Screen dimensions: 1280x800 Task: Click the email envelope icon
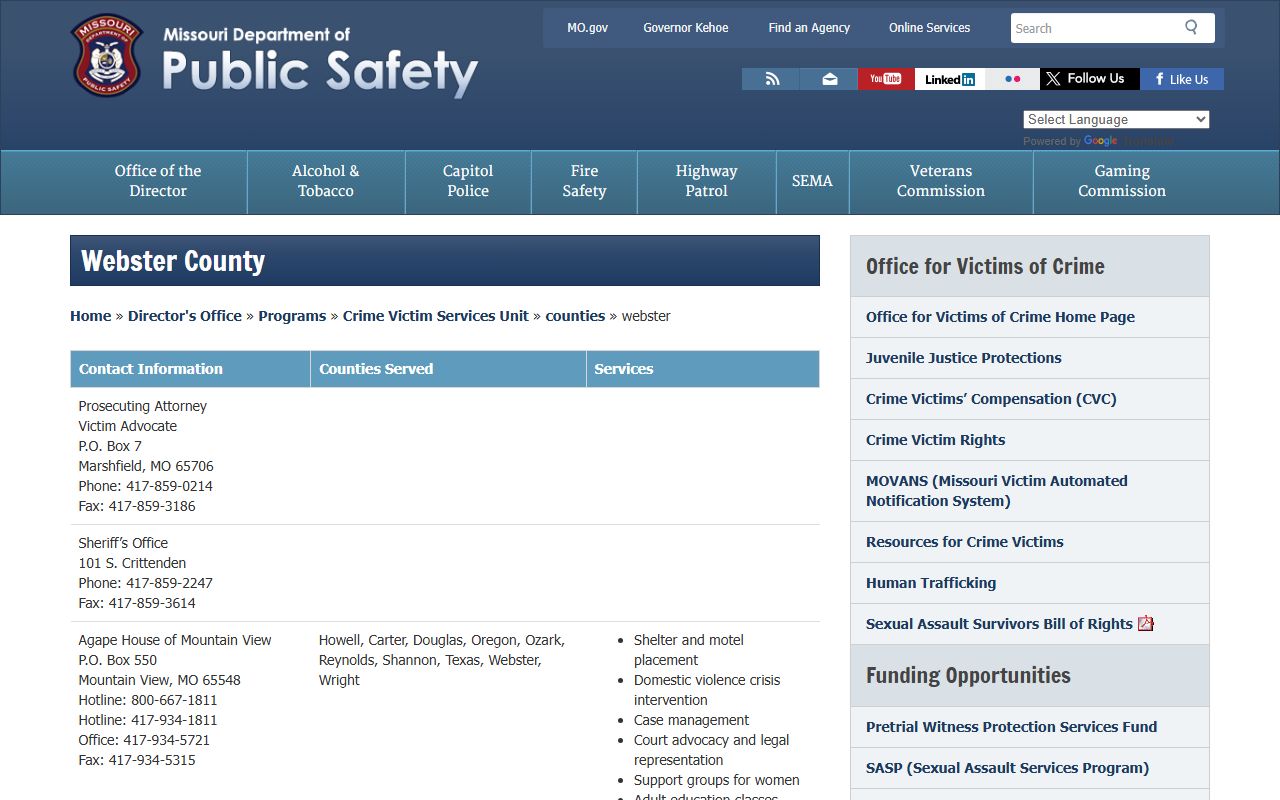pyautogui.click(x=829, y=79)
